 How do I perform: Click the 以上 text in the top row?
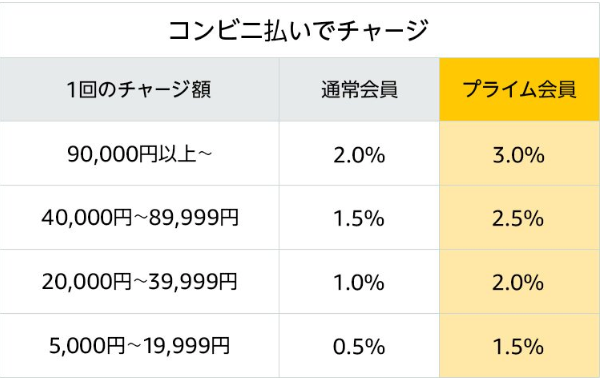pos(178,154)
